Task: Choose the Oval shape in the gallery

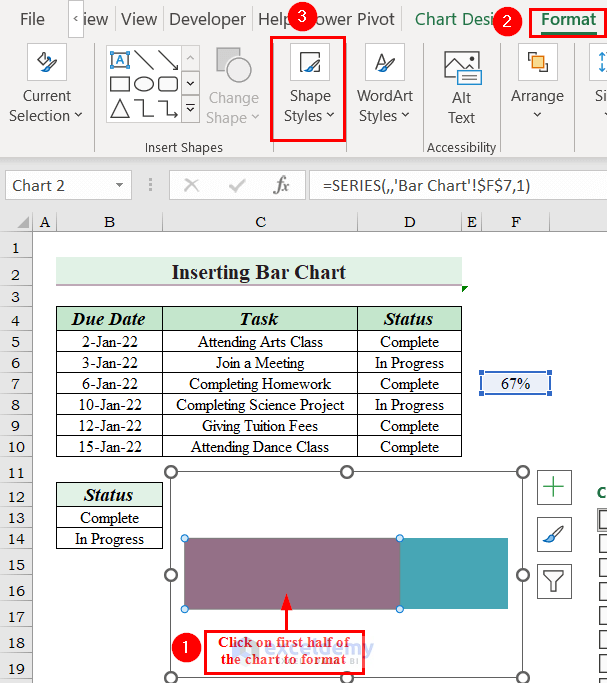Action: coord(144,84)
